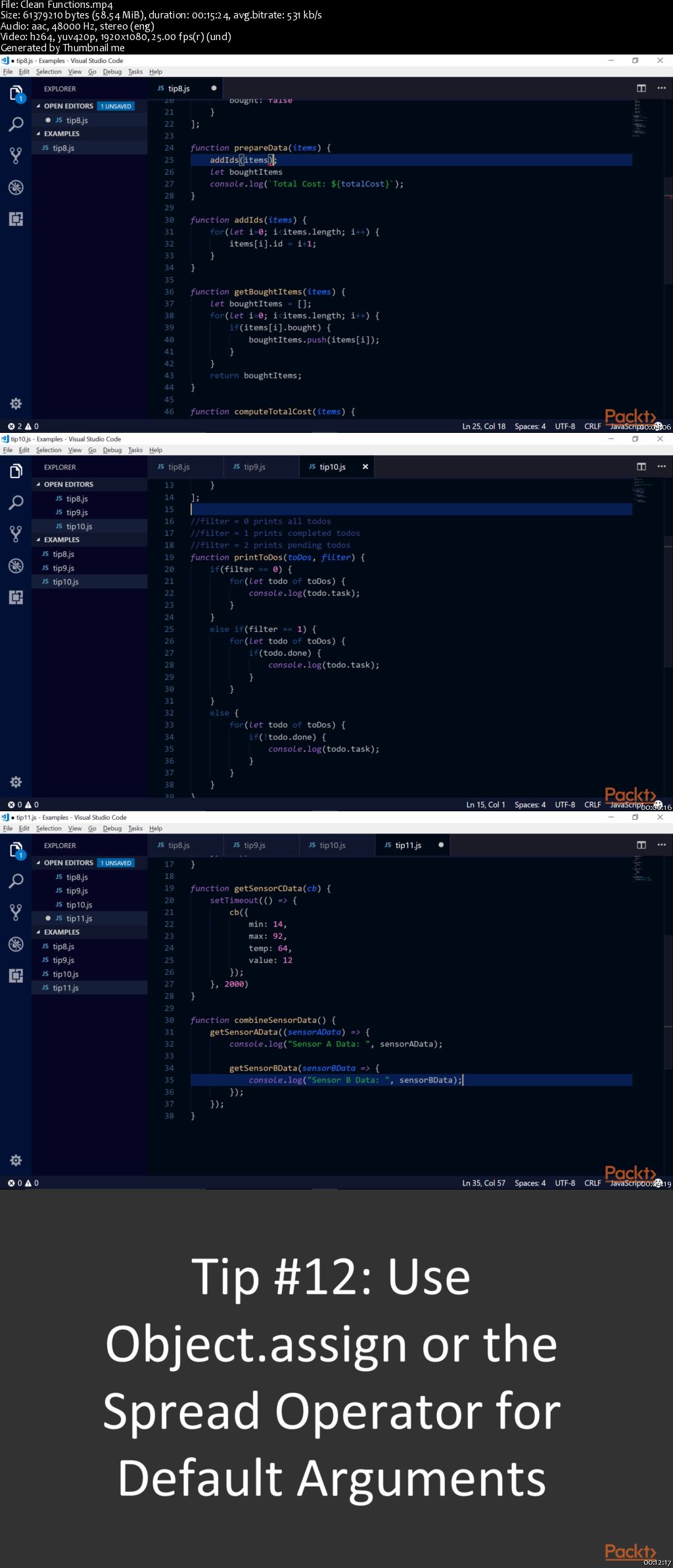Open File menu in tip8.js window
673x1568 pixels.
pos(8,72)
